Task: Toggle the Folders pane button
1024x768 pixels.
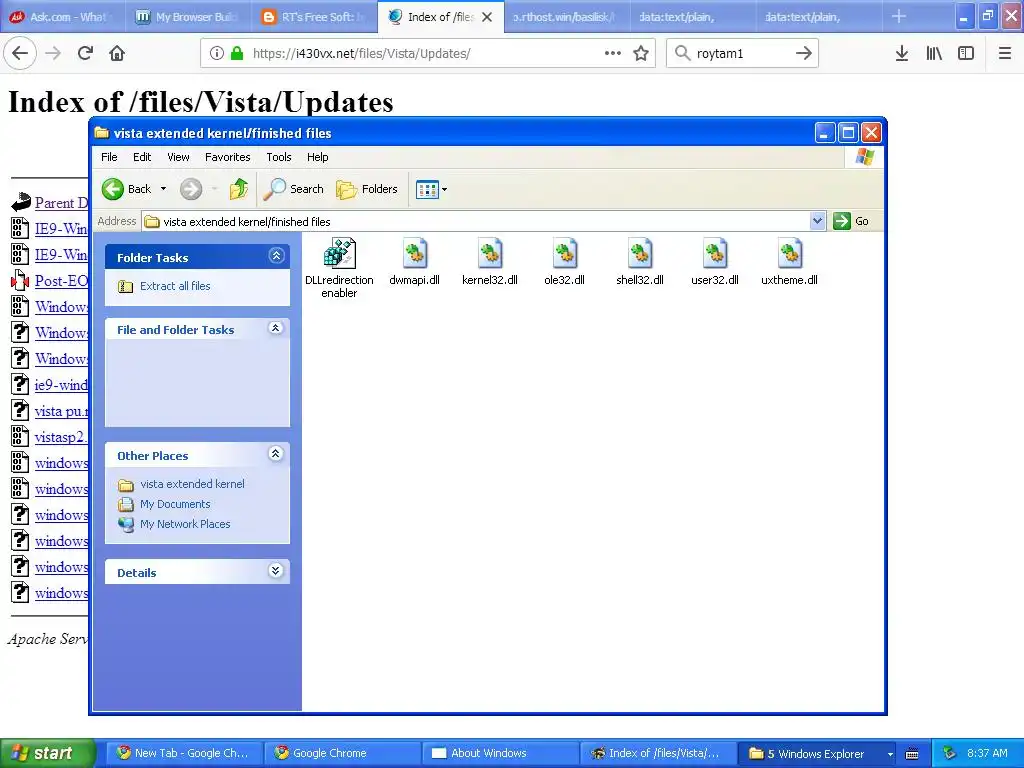Action: coord(366,189)
